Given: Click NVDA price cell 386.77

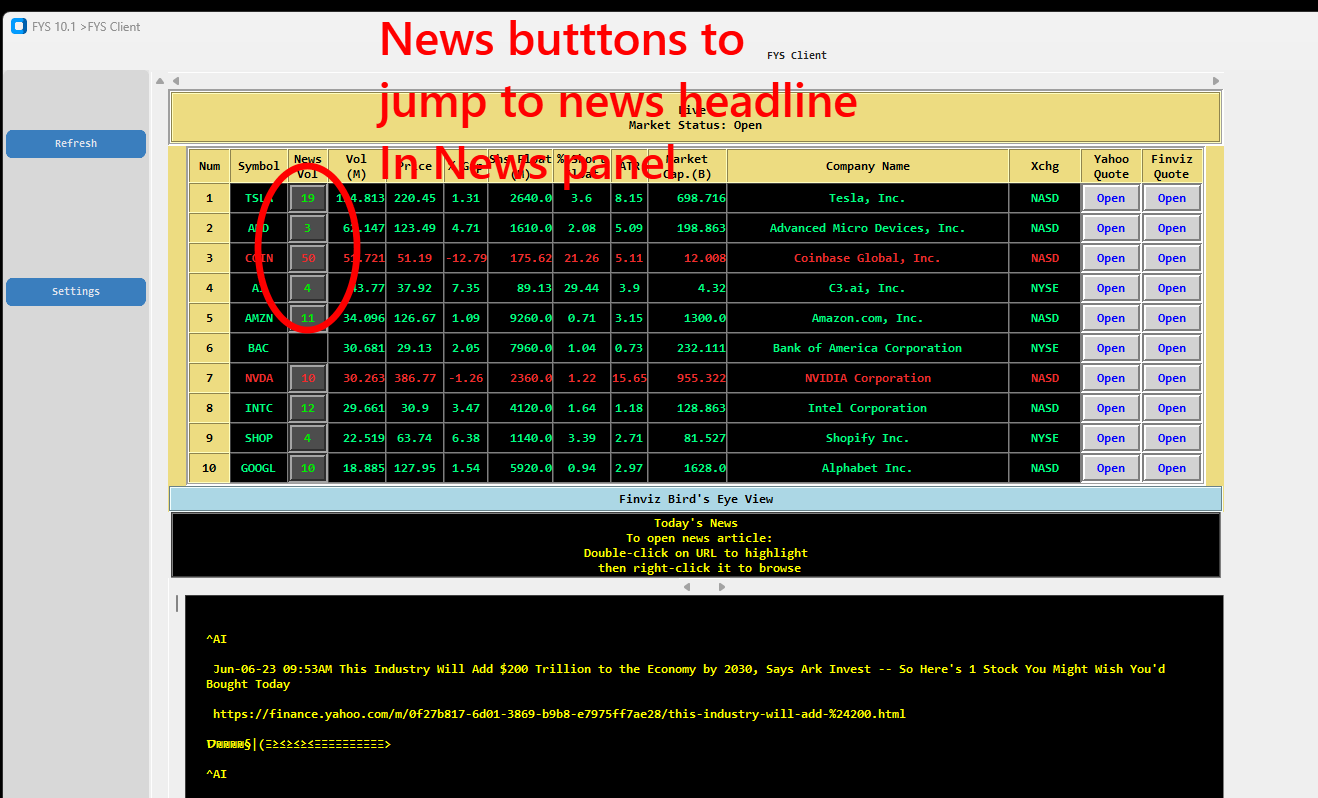Looking at the screenshot, I should 415,378.
